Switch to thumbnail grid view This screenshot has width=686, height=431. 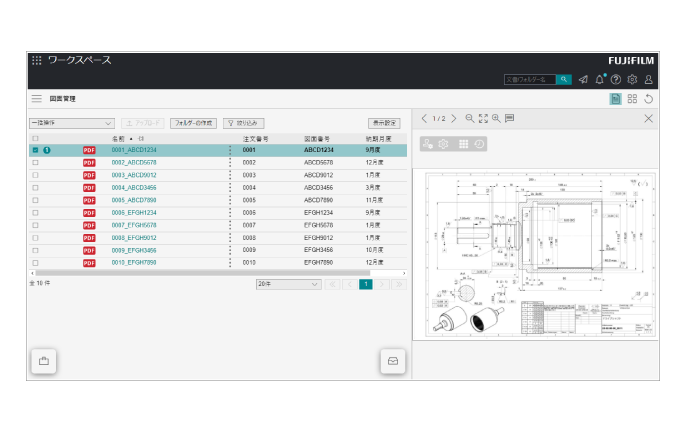tap(463, 144)
